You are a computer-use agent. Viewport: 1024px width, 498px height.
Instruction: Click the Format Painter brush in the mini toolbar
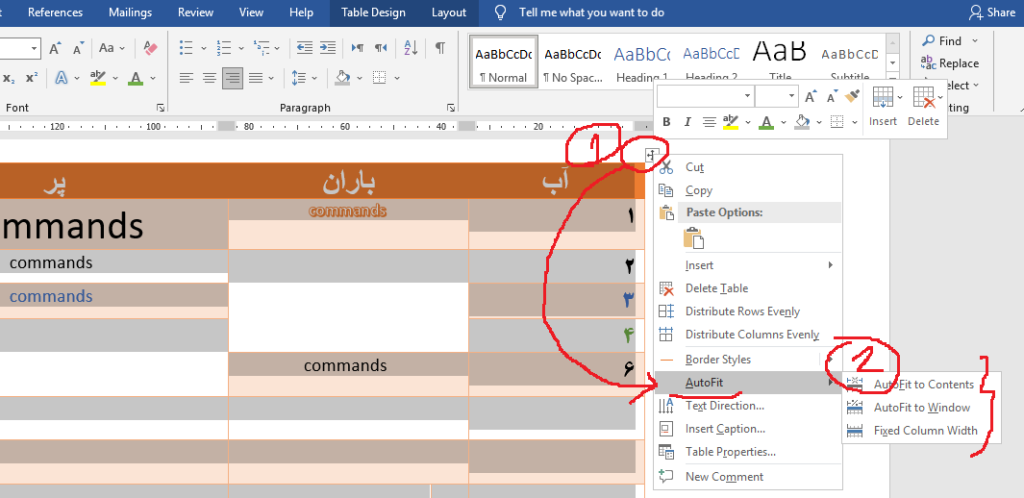point(852,96)
